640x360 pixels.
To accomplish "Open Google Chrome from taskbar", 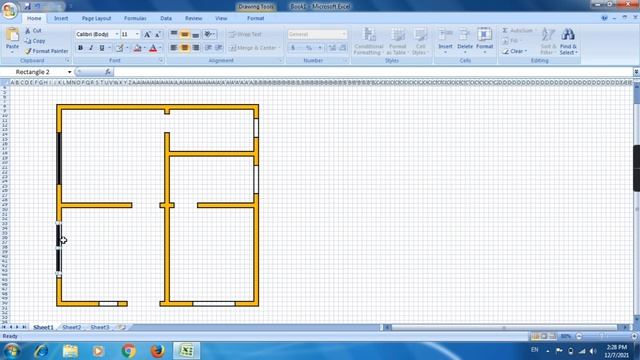I will click(129, 351).
